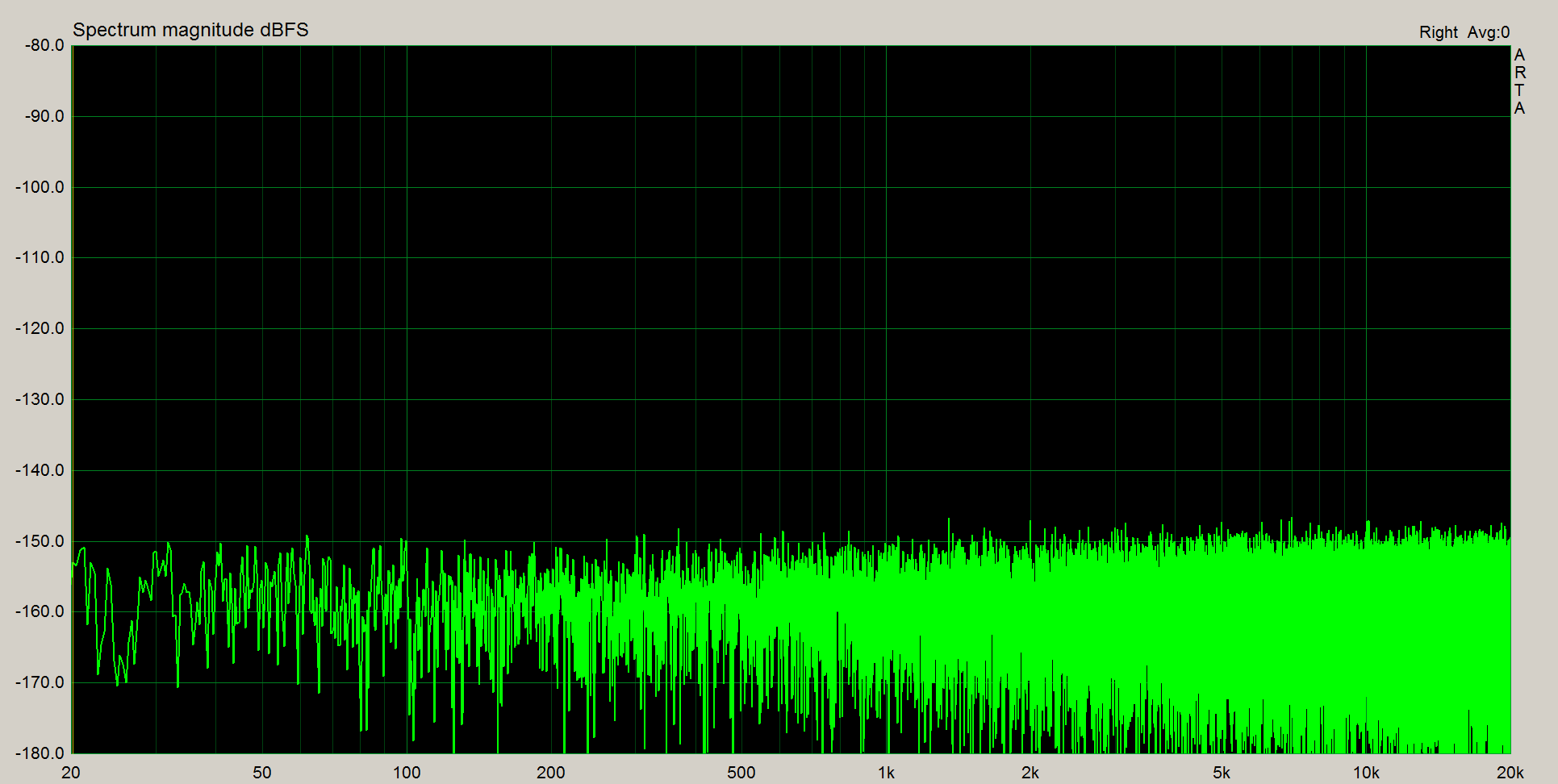Click the 50 frequency axis label

coord(262,773)
